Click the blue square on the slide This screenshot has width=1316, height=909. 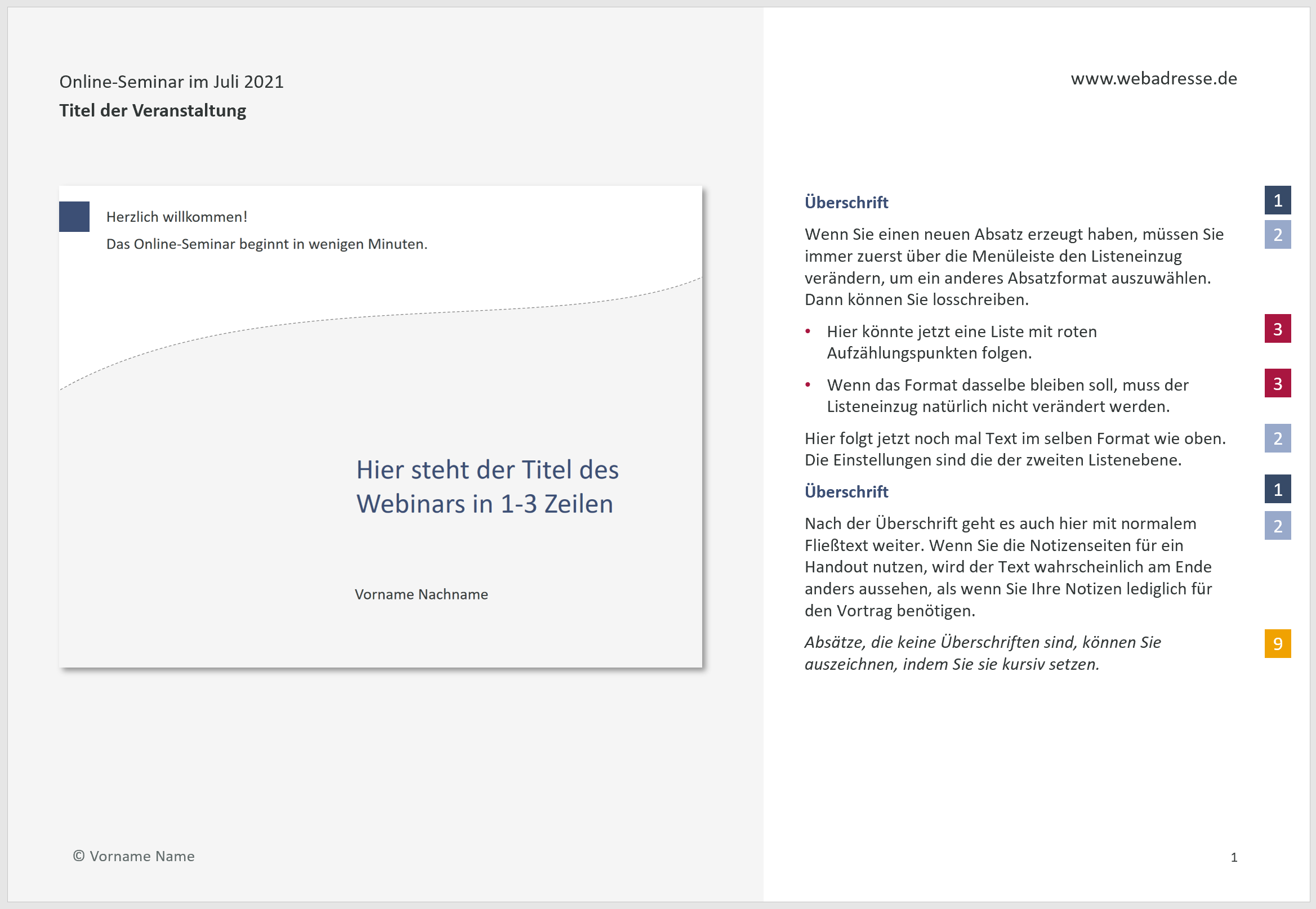coord(74,217)
